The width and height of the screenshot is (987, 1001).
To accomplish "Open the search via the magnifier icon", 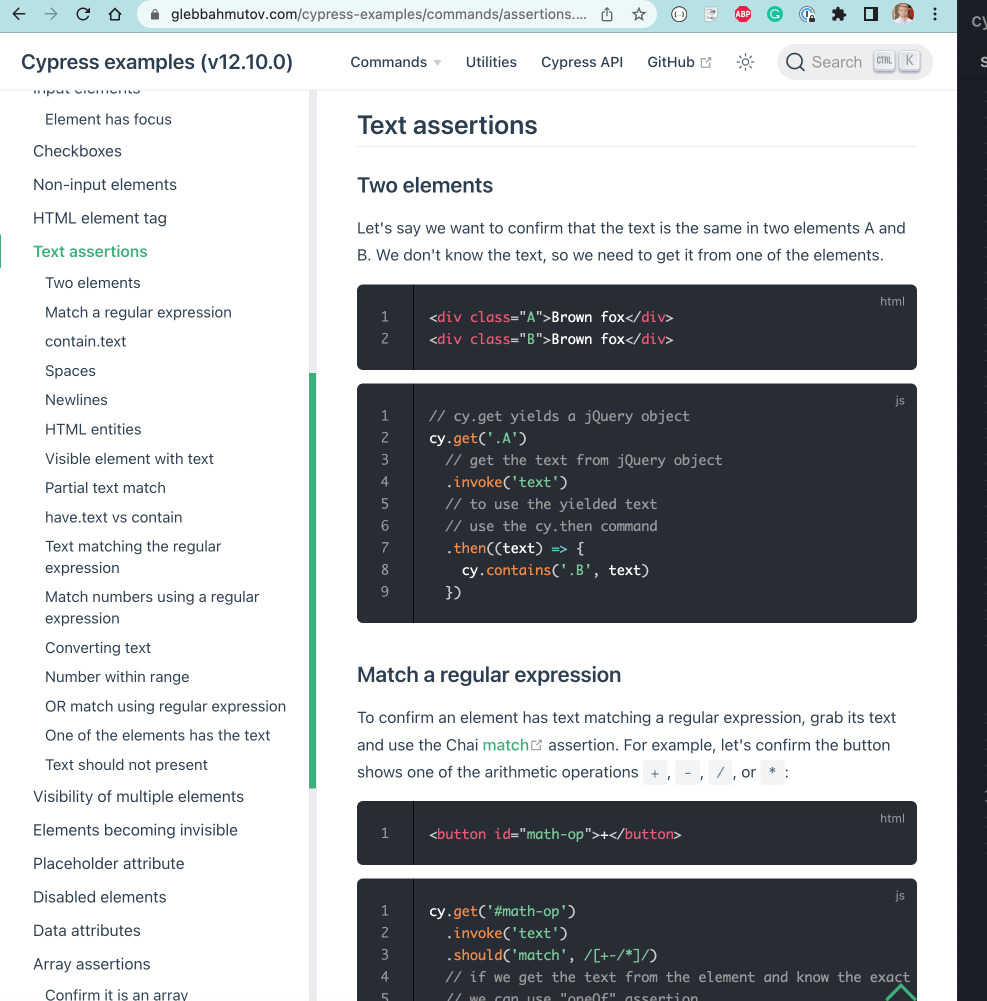I will (795, 62).
